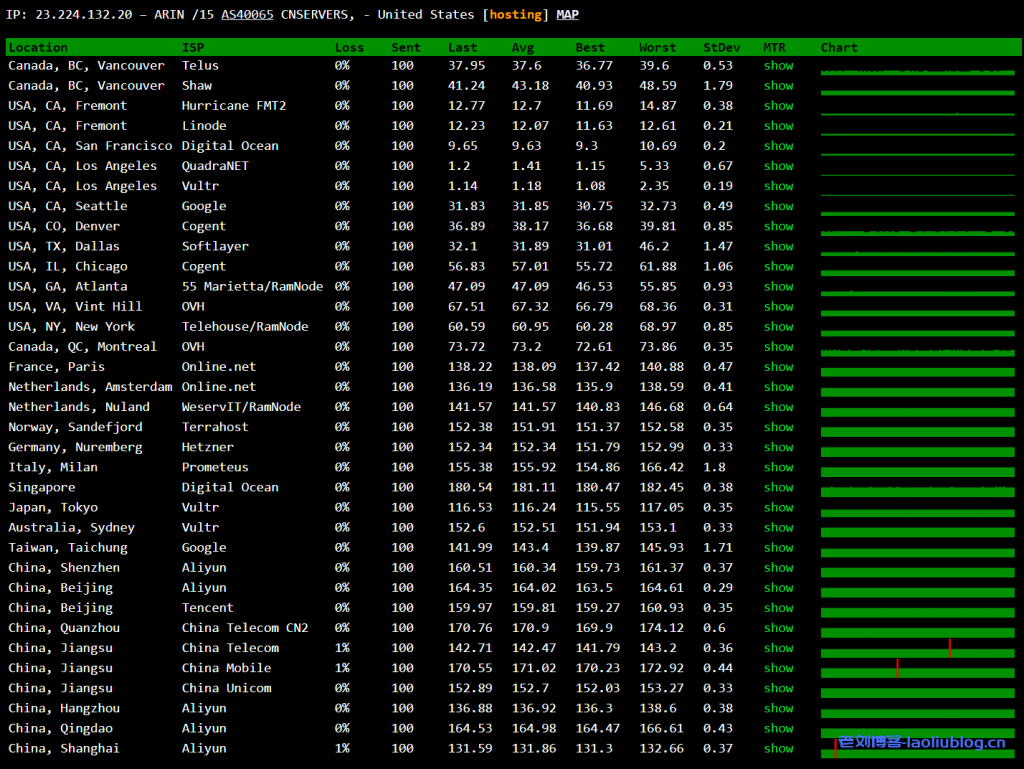Screen dimensions: 1024x769
Task: Click the Location column header
Action: [38, 47]
